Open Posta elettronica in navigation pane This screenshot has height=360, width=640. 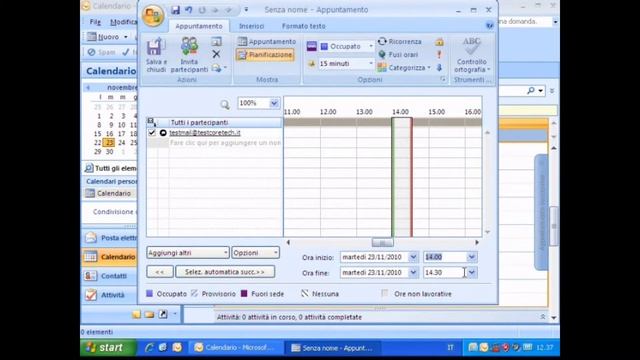109,238
